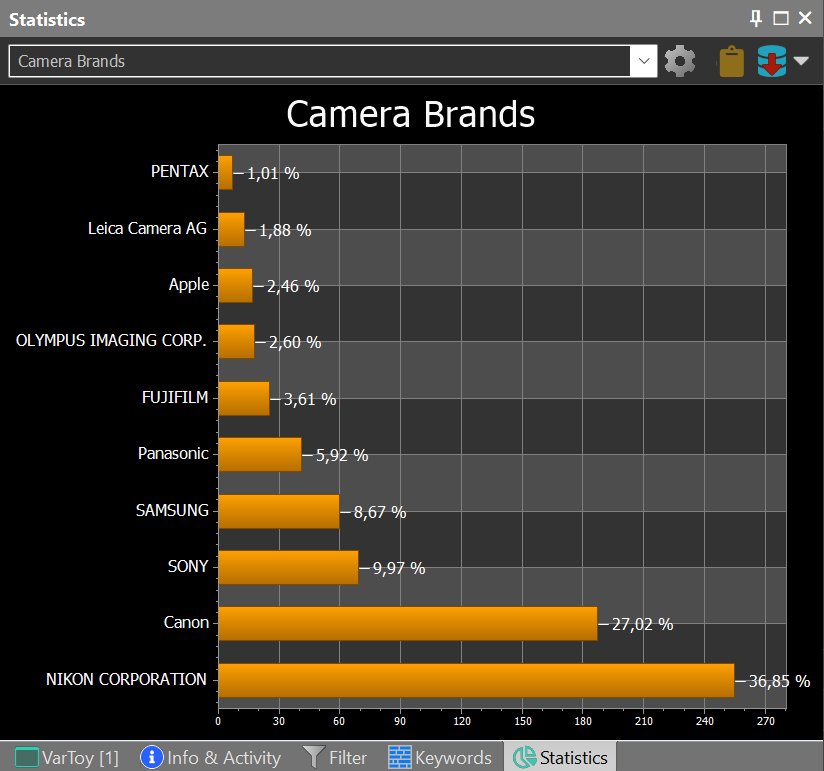Viewport: 824px width, 771px height.
Task: Copy the chart using the clipboard icon
Action: 729,60
